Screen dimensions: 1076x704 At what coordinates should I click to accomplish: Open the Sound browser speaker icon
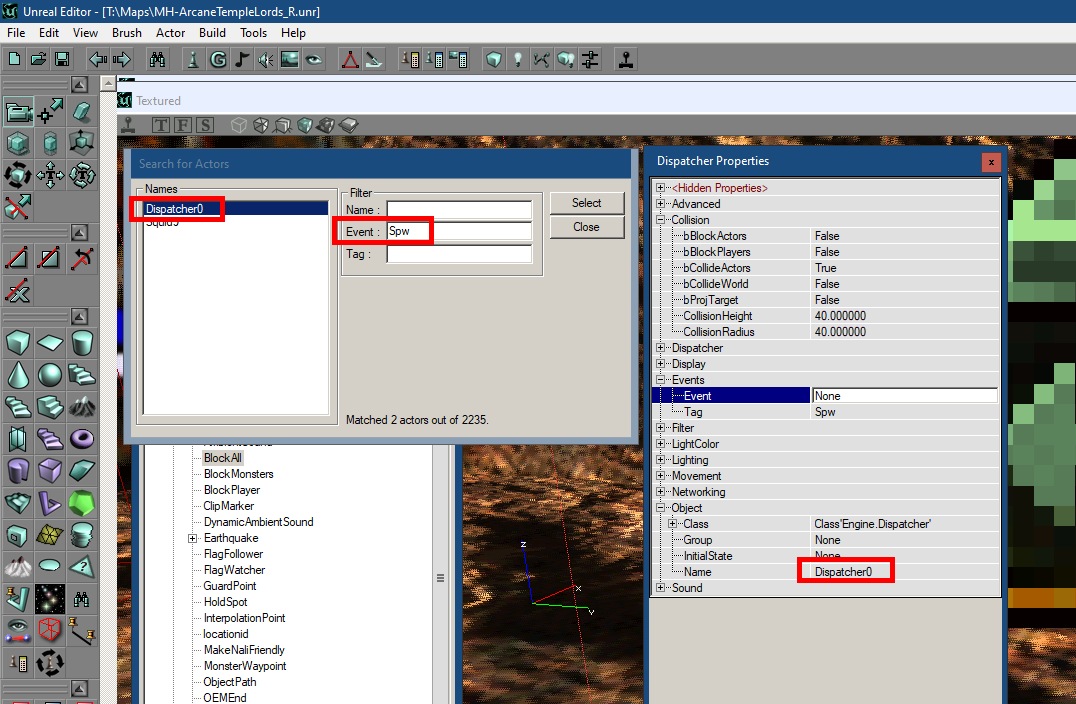(264, 59)
